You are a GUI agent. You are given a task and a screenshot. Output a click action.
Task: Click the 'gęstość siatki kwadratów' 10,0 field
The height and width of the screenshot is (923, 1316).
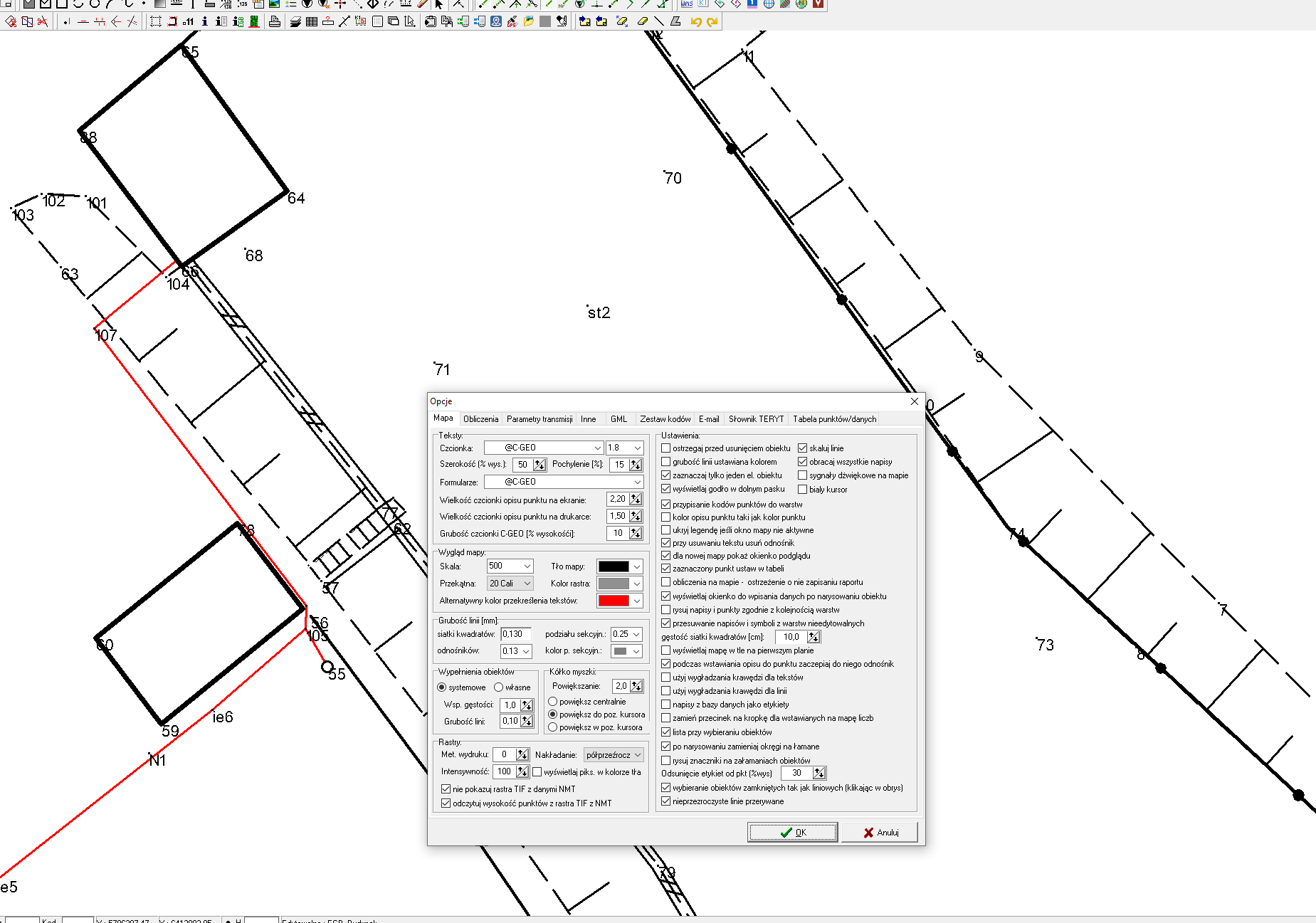tap(791, 637)
